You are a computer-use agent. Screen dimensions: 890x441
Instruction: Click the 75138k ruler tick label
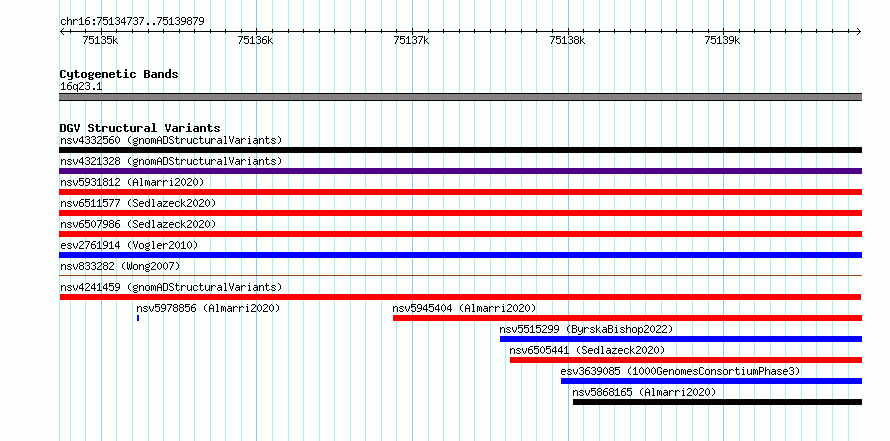click(x=567, y=40)
